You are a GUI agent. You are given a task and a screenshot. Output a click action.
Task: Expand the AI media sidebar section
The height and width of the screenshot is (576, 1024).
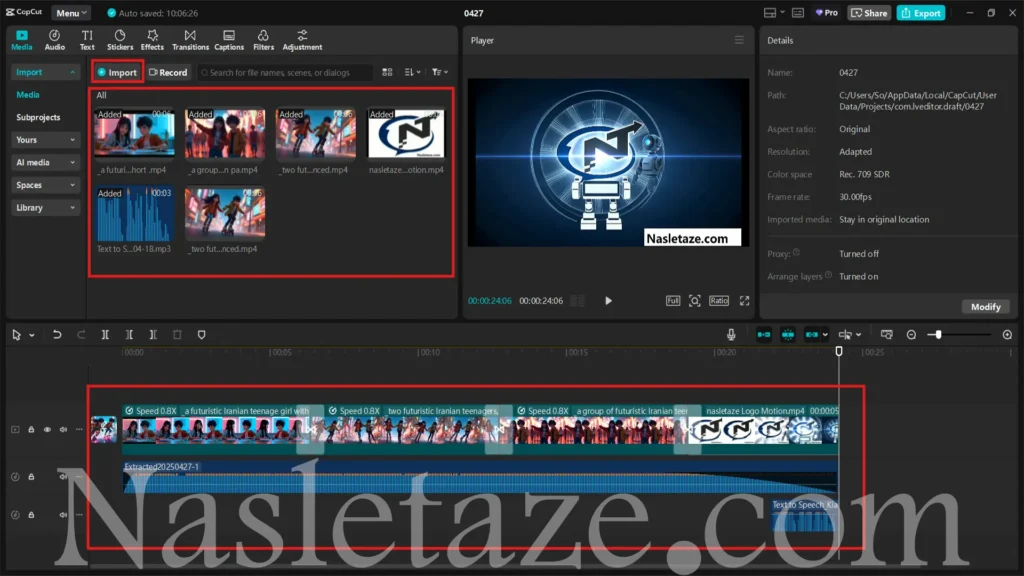click(44, 163)
